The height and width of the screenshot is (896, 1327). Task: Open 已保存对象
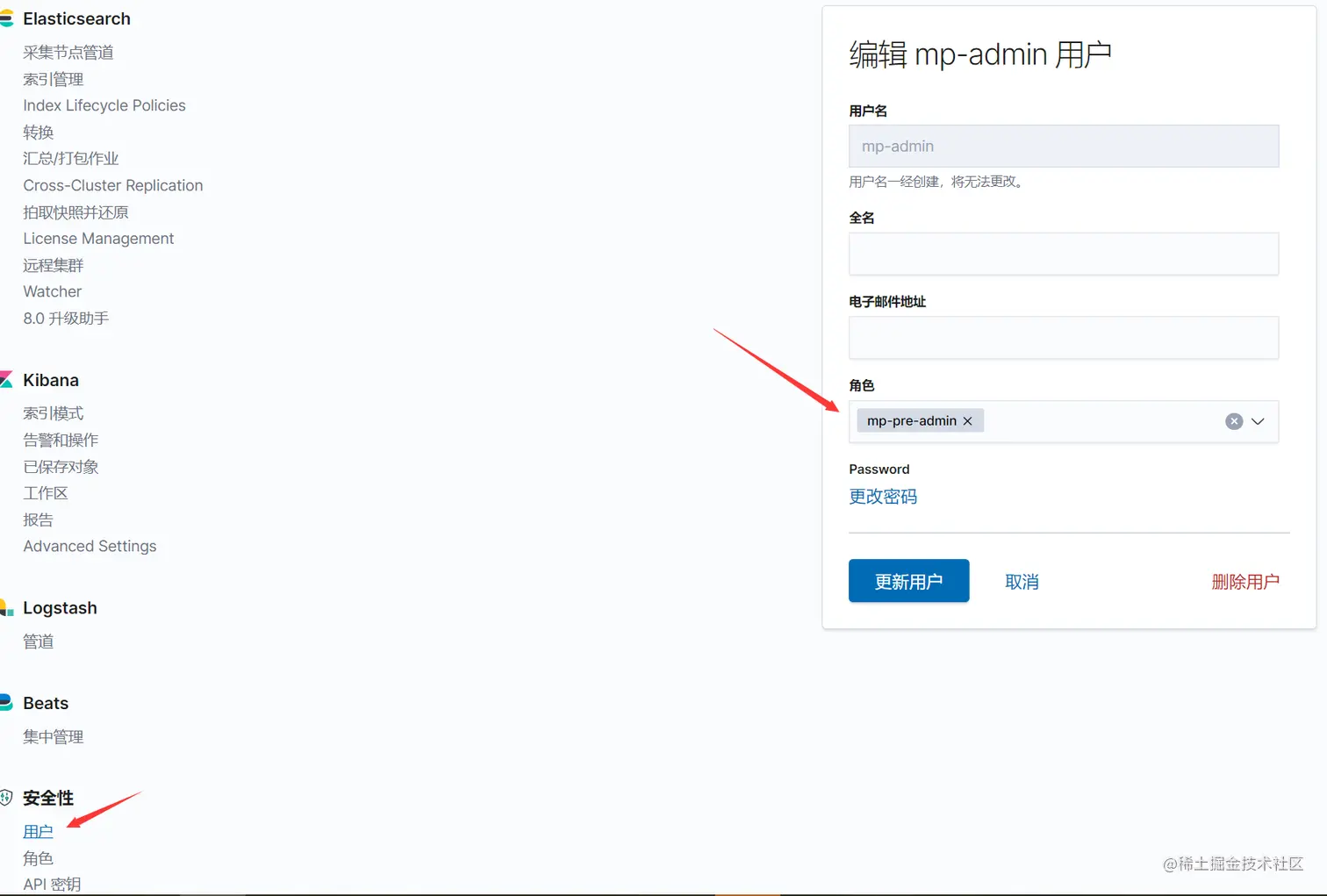pos(61,467)
